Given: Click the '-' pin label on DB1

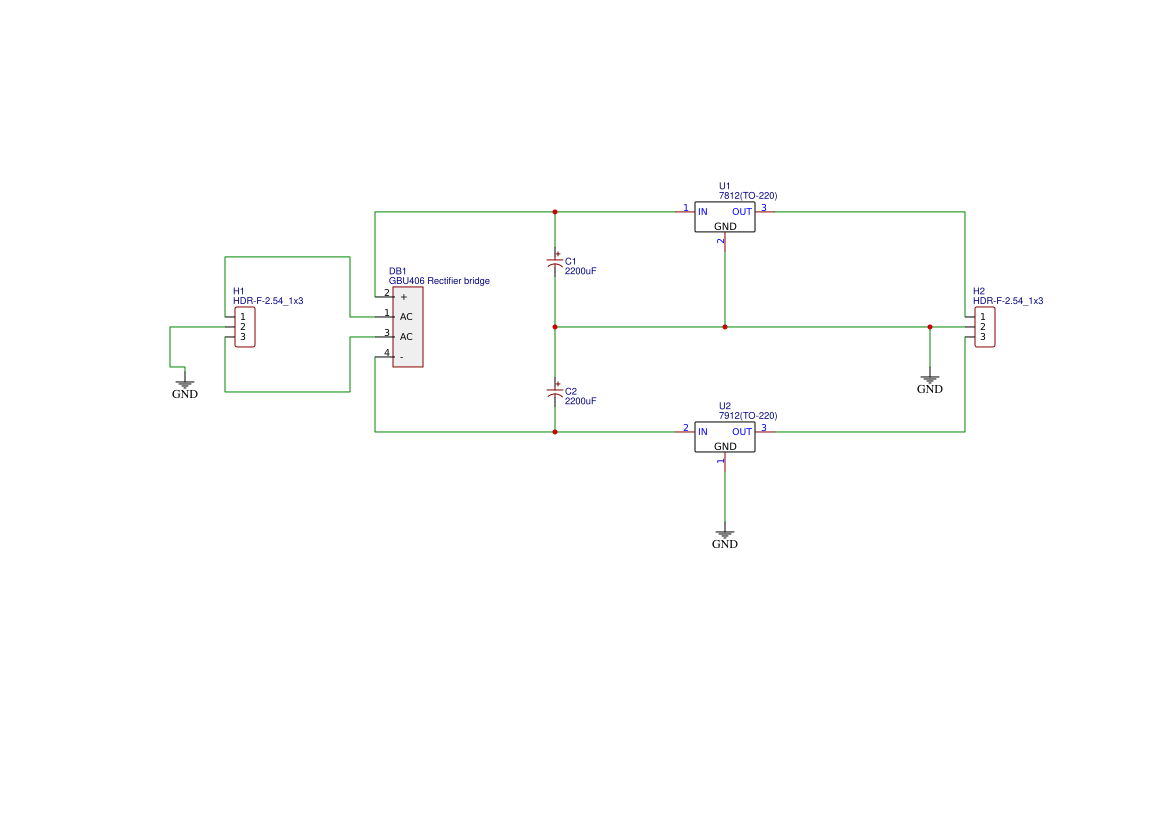Looking at the screenshot, I should 402,357.
